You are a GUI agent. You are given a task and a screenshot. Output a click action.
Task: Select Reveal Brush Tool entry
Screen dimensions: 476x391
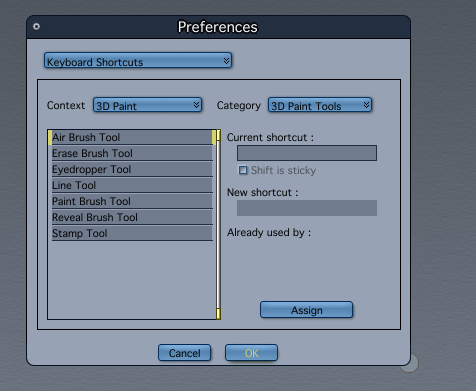coord(132,217)
